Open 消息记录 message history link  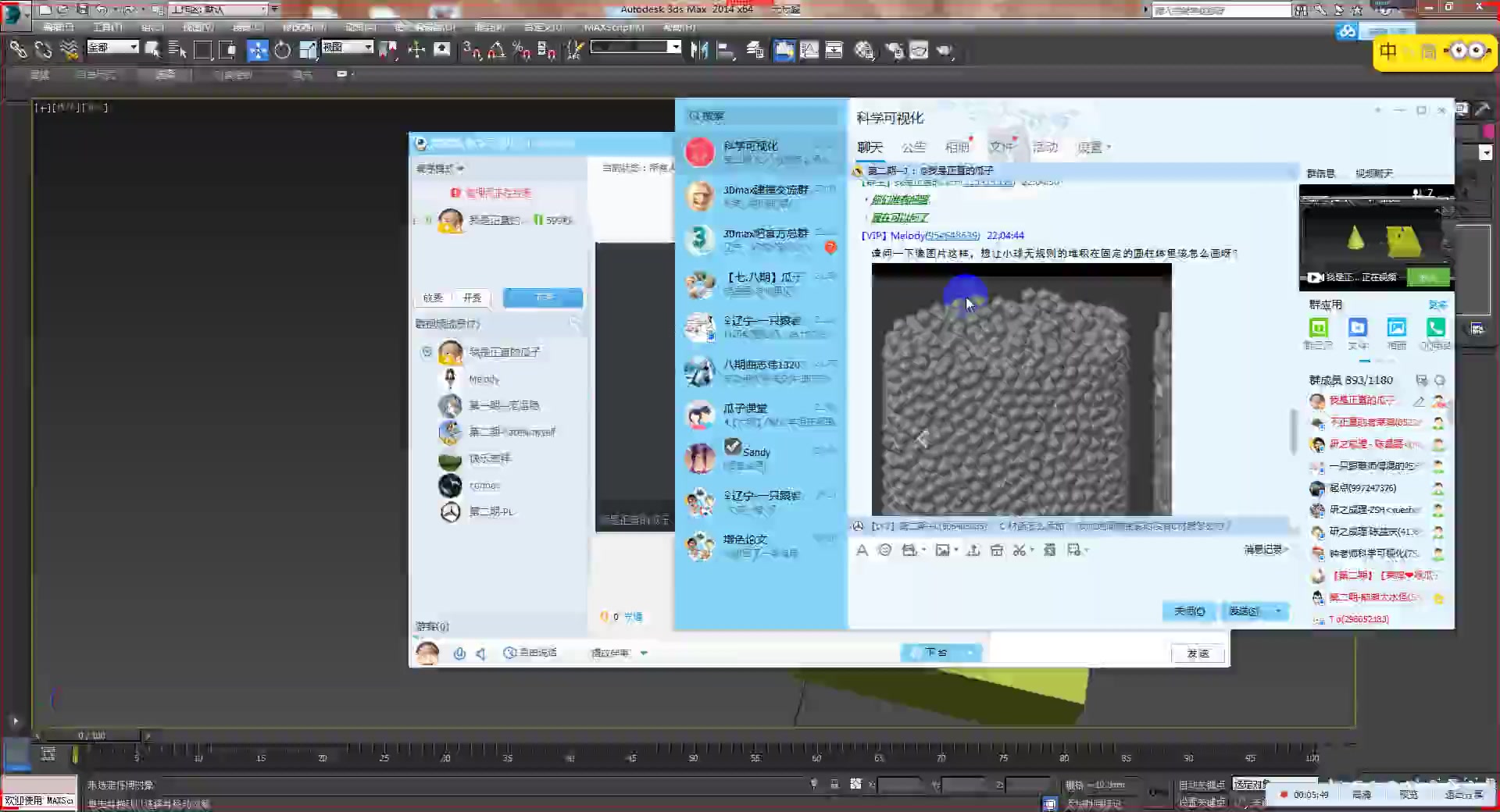click(x=1266, y=550)
